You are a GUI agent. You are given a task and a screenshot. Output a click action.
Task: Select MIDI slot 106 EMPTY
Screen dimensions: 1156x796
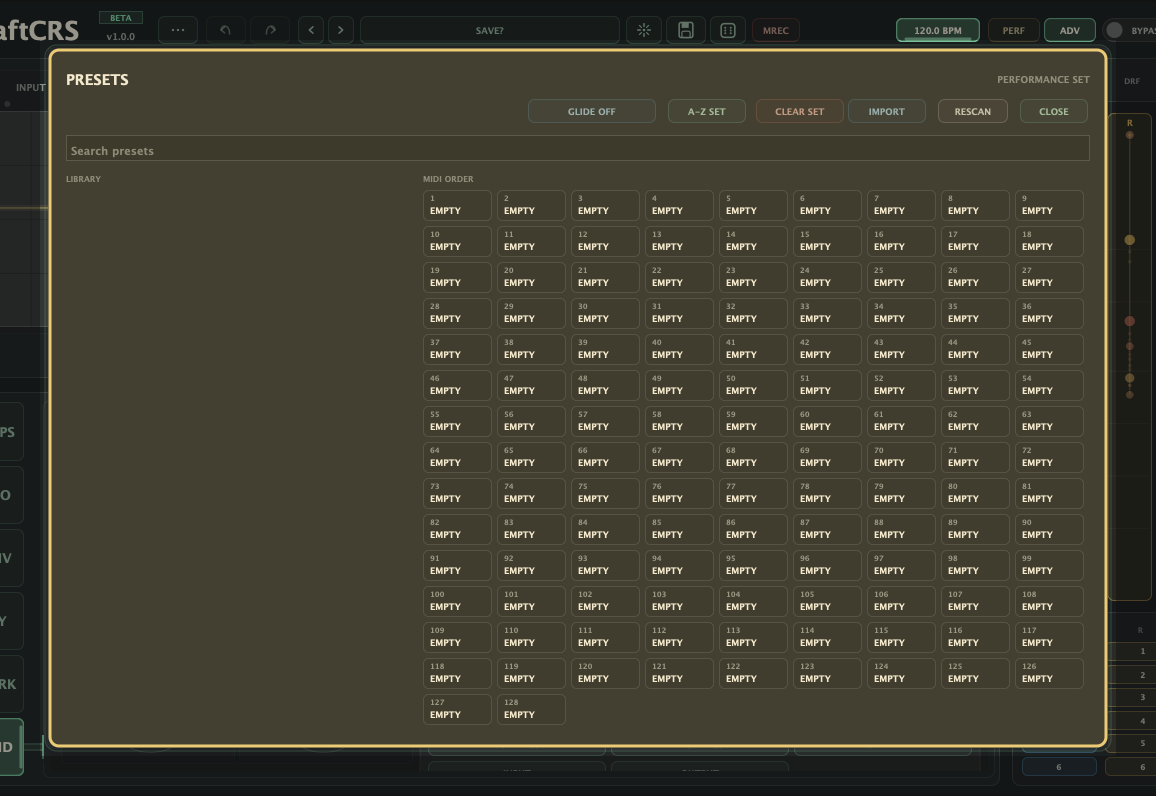coord(901,602)
